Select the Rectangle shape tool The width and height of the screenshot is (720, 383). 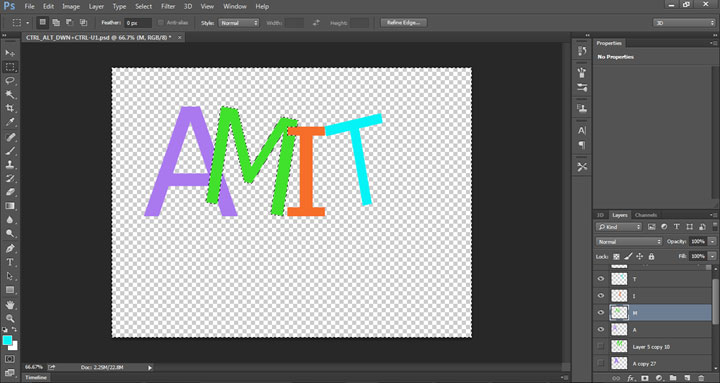point(10,290)
